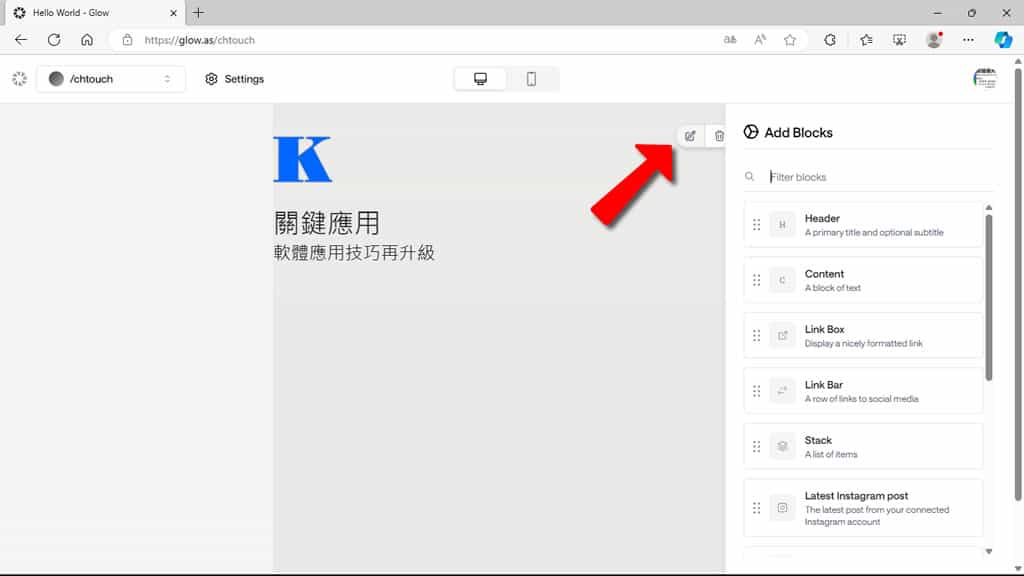Image resolution: width=1024 pixels, height=576 pixels.
Task: Close the Hello World - Glow tab
Action: click(x=173, y=12)
